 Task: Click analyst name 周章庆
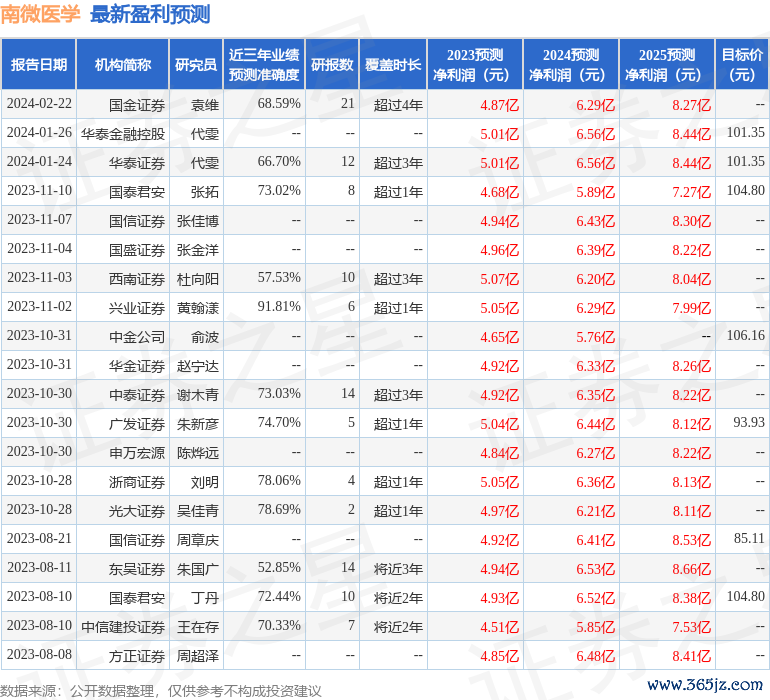(198, 539)
